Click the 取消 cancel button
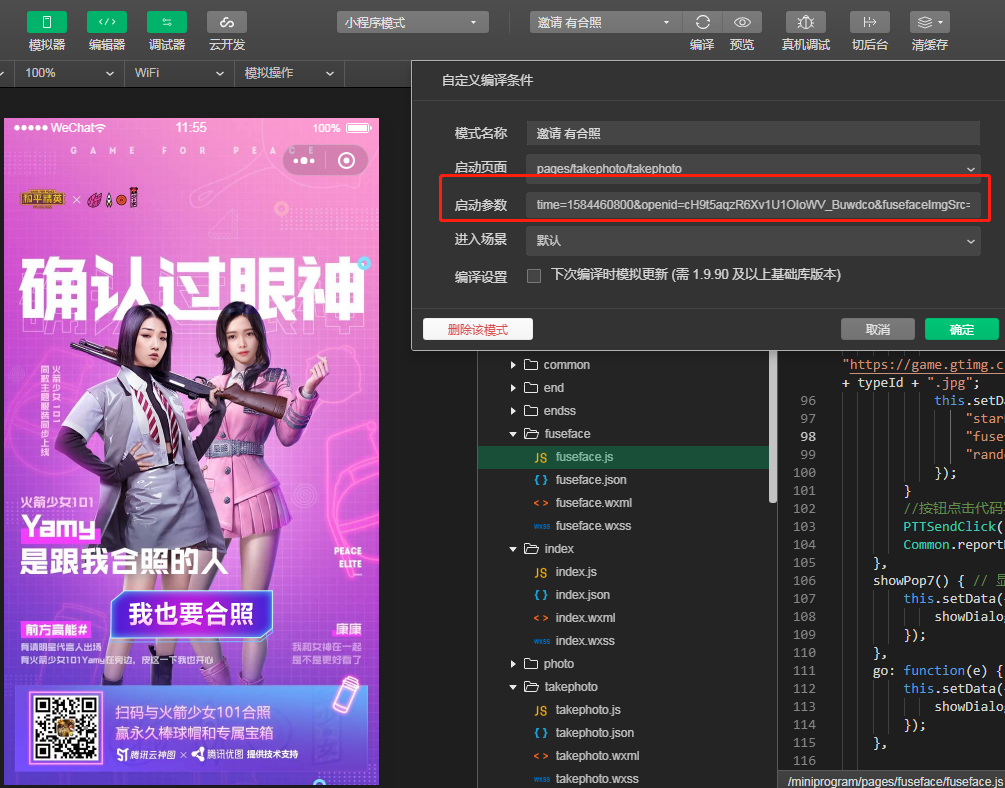 tap(877, 330)
